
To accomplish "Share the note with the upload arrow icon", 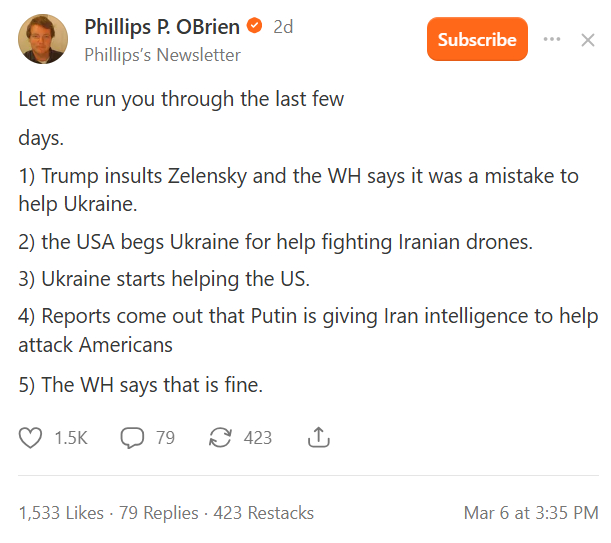I will 319,437.
